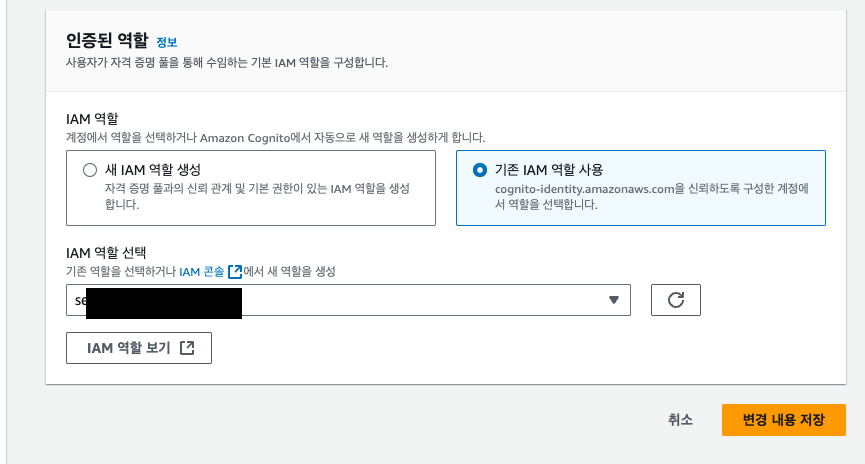
Task: Click the 인증된 역할 heading
Action: [107, 40]
